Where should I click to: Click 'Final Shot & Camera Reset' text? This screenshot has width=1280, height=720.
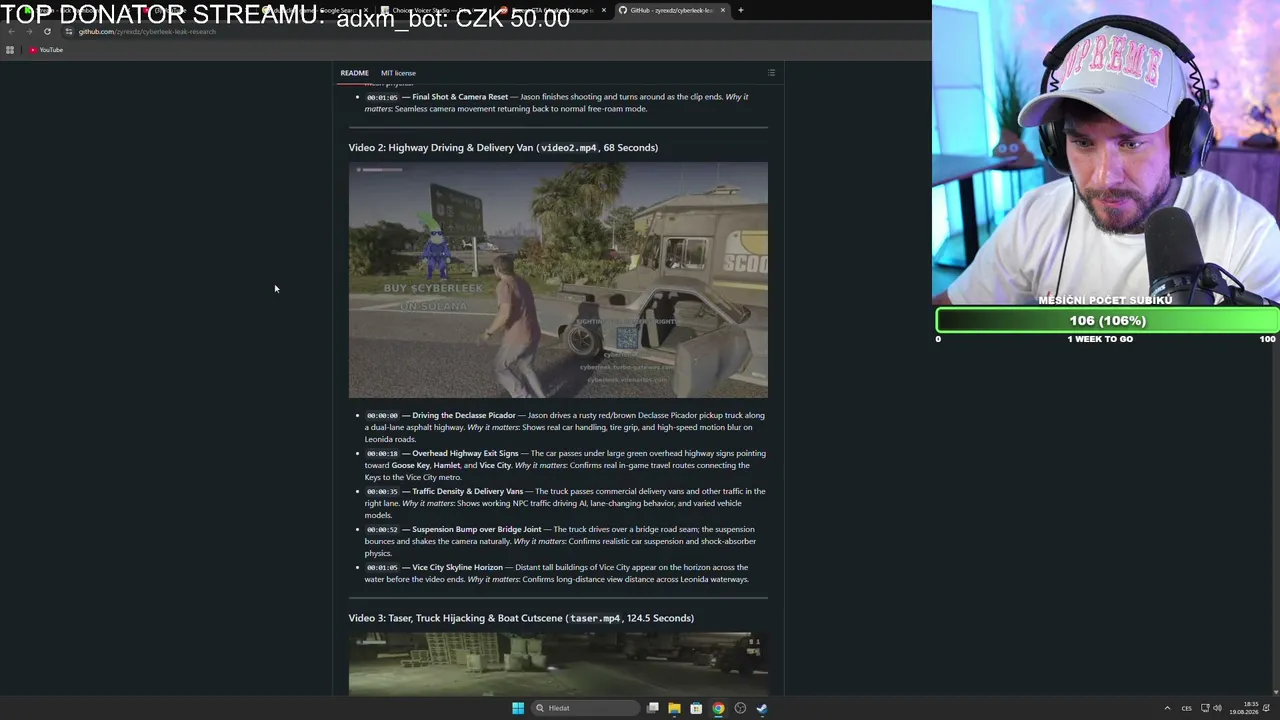460,97
